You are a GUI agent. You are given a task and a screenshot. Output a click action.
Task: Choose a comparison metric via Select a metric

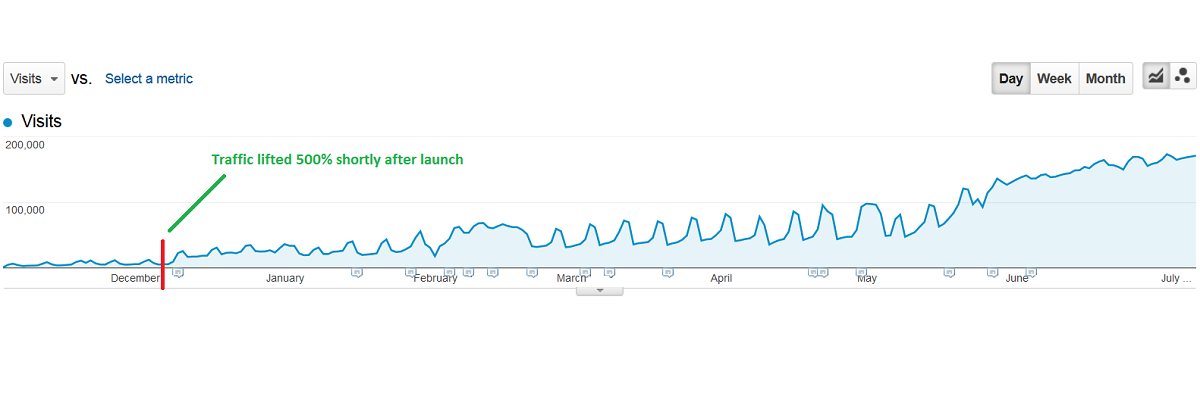tap(149, 78)
